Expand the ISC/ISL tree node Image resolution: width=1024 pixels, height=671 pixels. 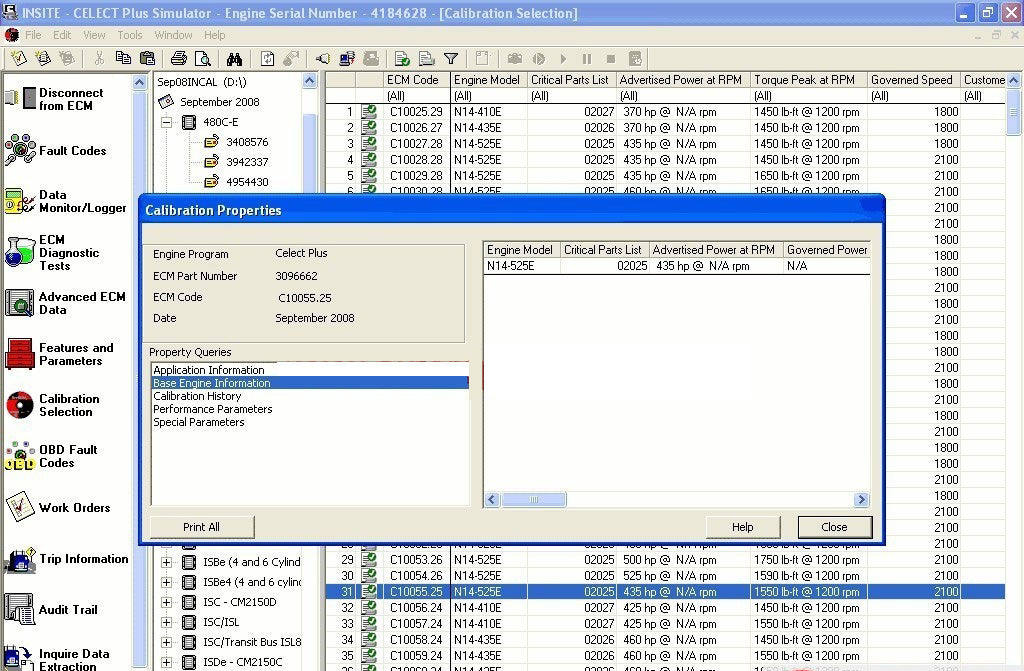click(166, 622)
